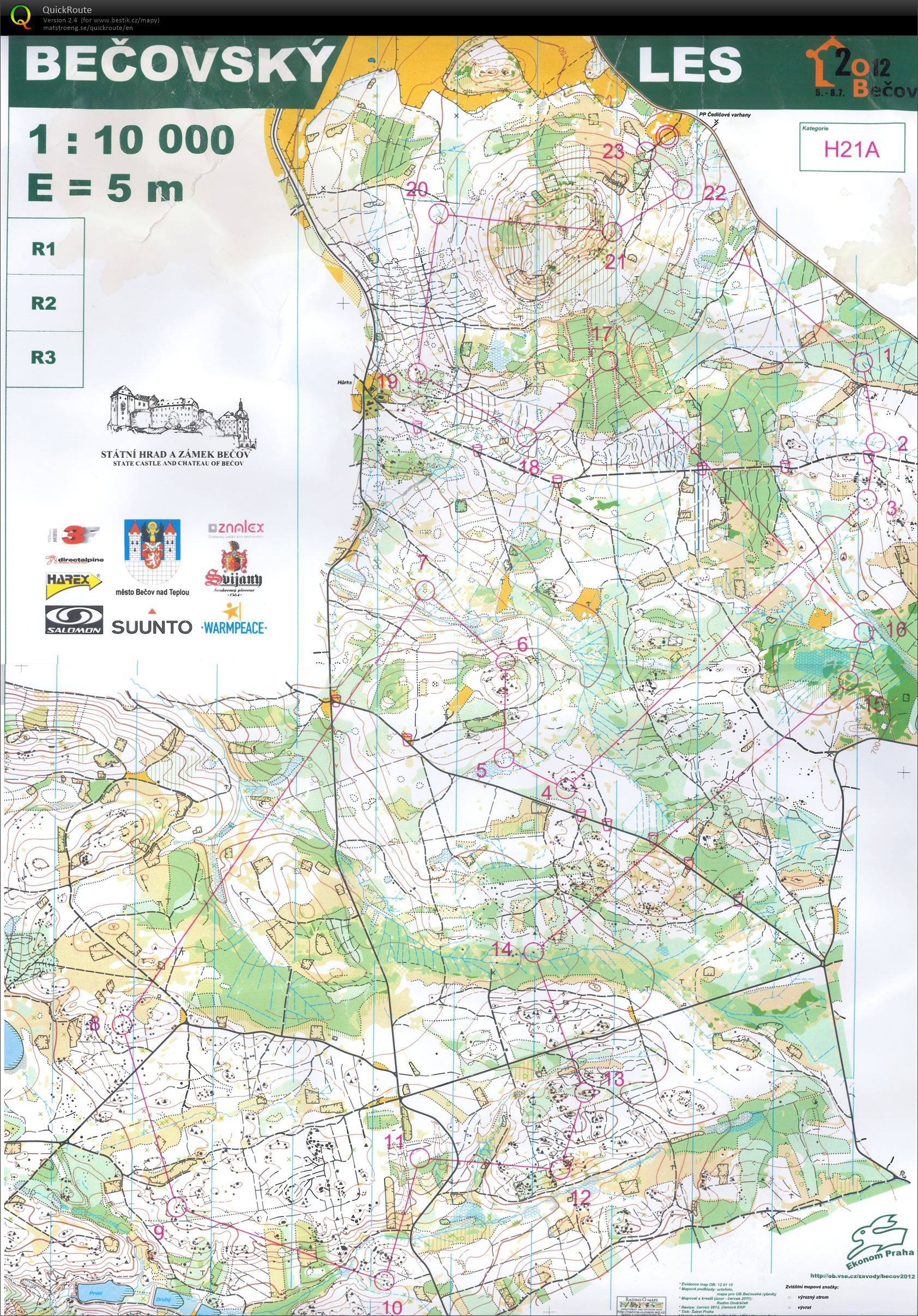Screen dimensions: 918x1316
Task: Click control circle number 8
Action: coord(122,1023)
